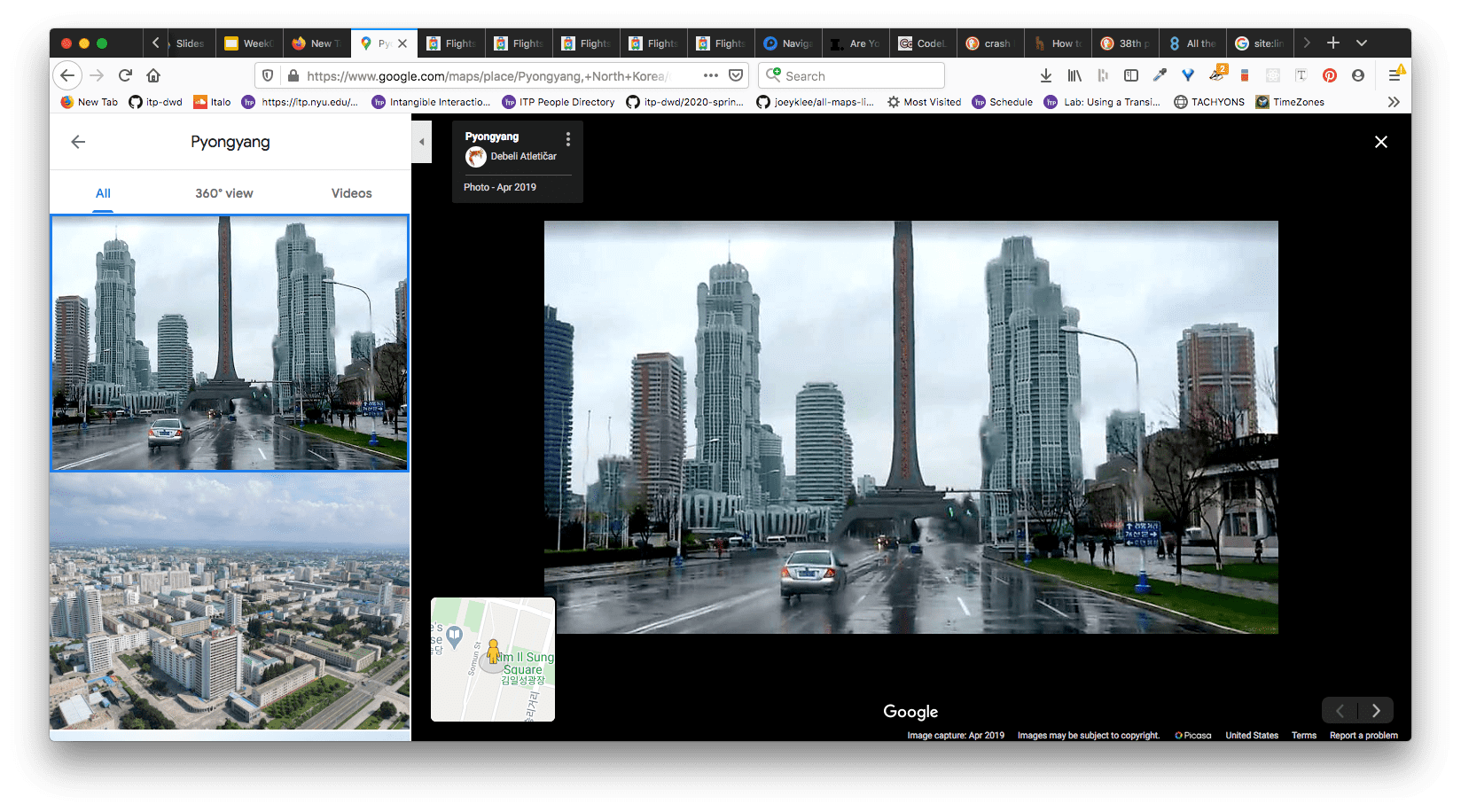Switch to the 360° view tab
The width and height of the screenshot is (1461, 812).
click(224, 193)
